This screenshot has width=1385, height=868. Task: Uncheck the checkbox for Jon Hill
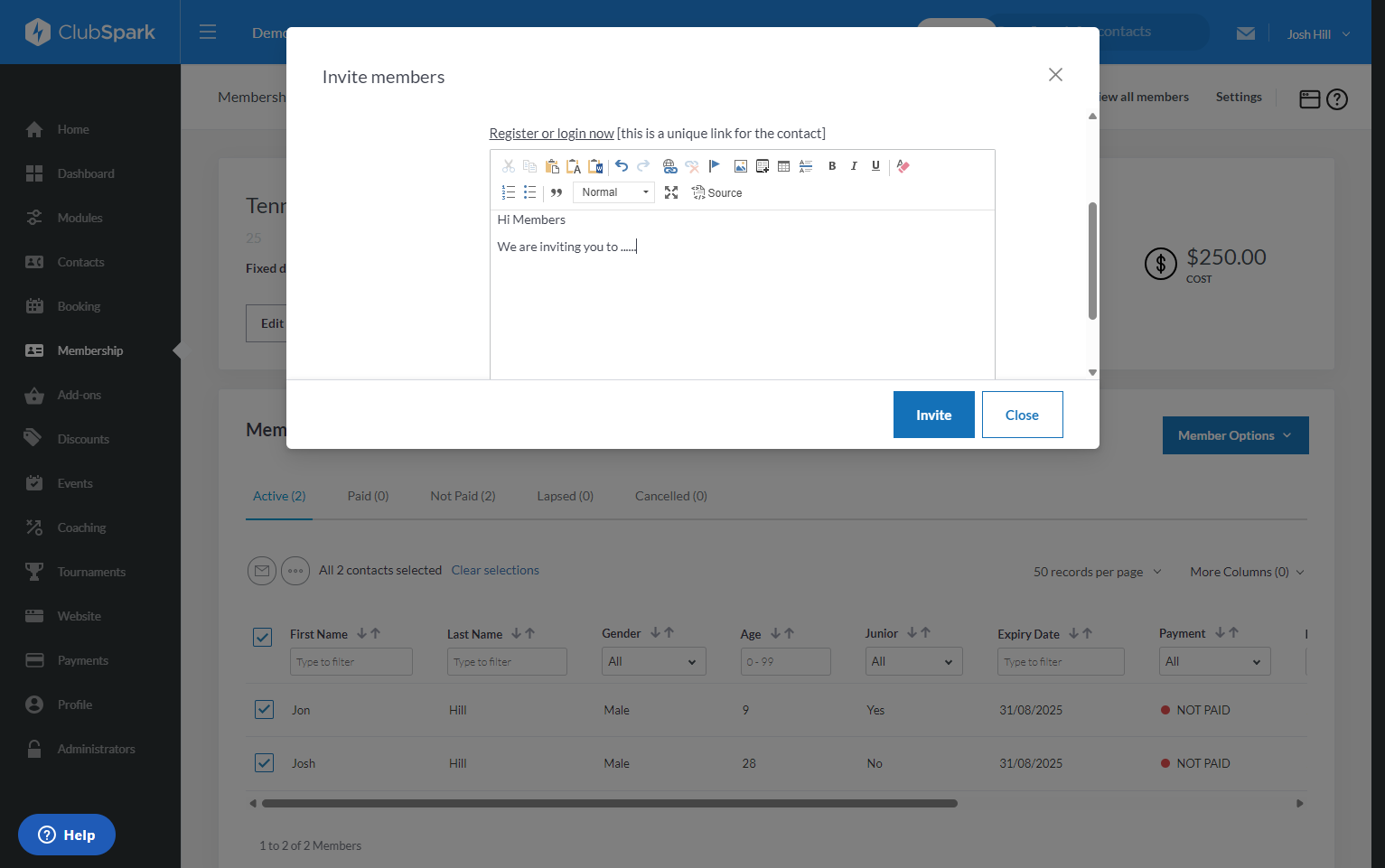tap(264, 710)
